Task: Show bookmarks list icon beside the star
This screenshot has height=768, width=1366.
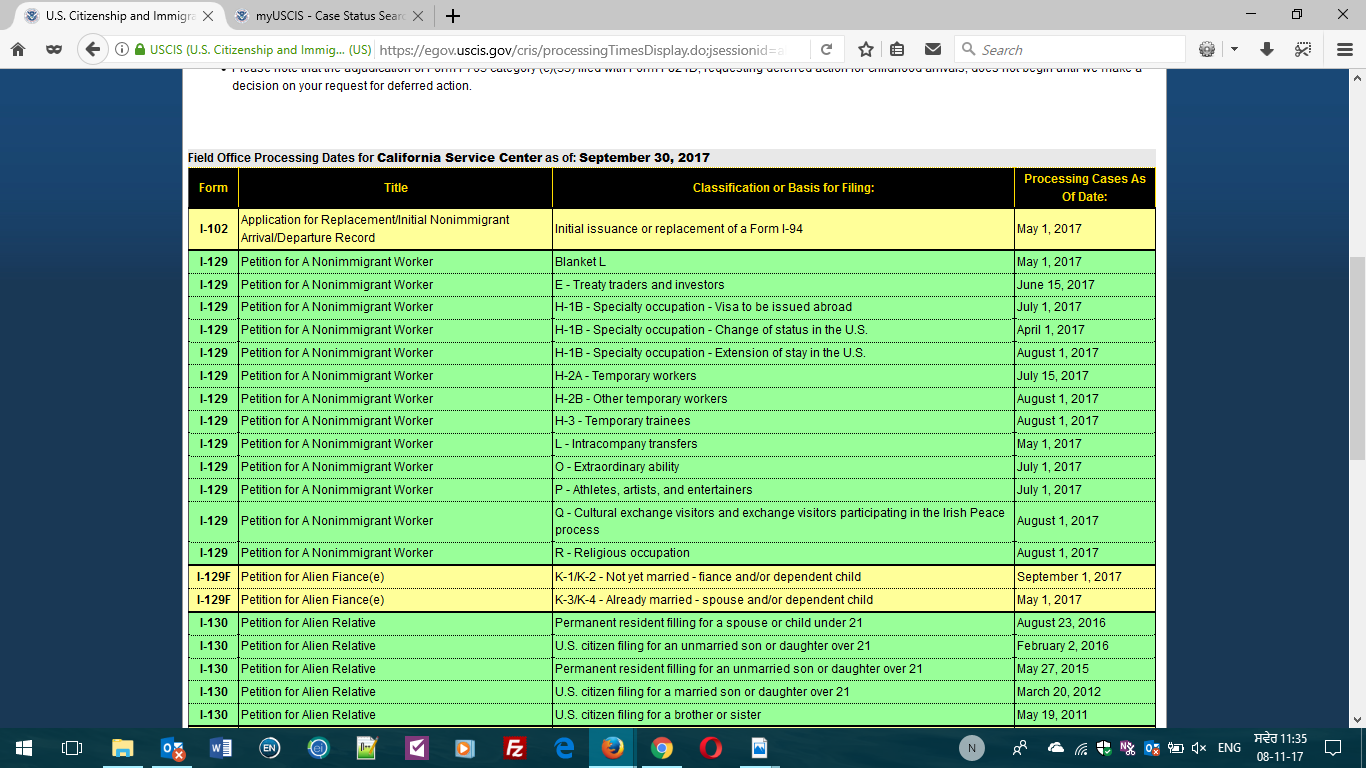Action: pos(897,49)
